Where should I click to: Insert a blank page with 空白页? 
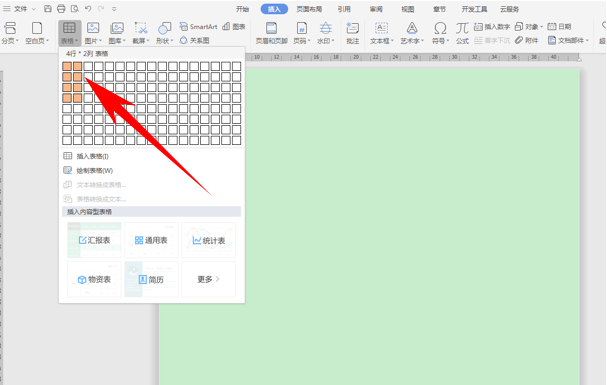pyautogui.click(x=37, y=33)
